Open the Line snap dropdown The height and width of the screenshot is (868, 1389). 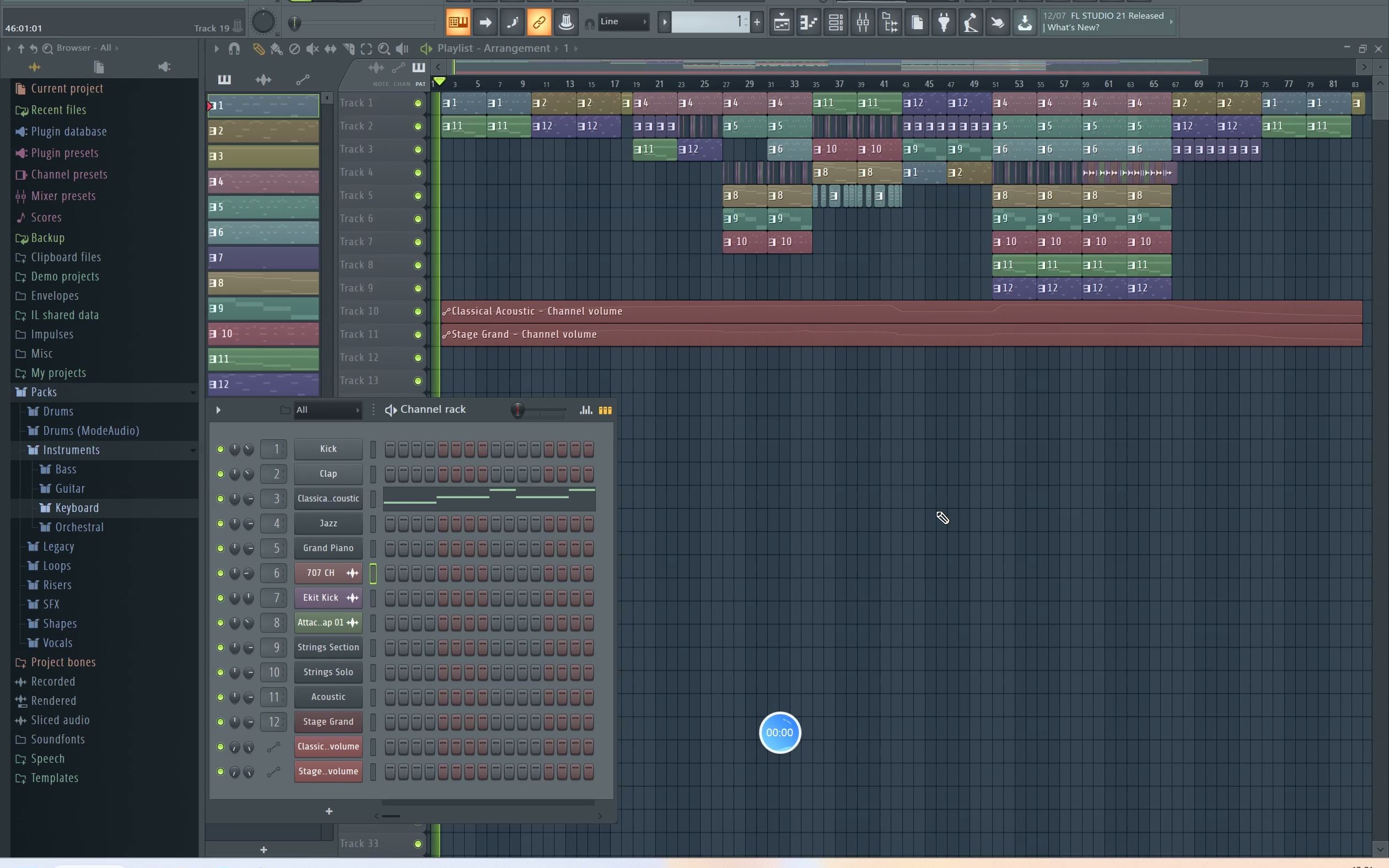click(623, 22)
